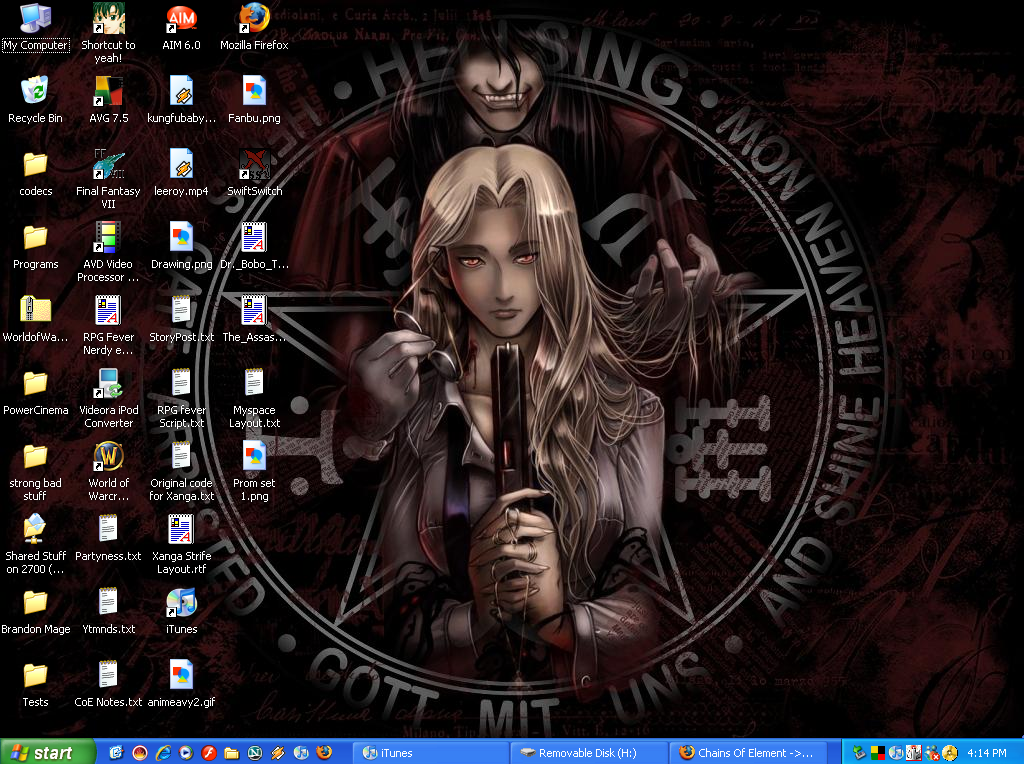The image size is (1024, 764).
Task: Select the AIM 6.0 desktop shortcut
Action: point(181,26)
